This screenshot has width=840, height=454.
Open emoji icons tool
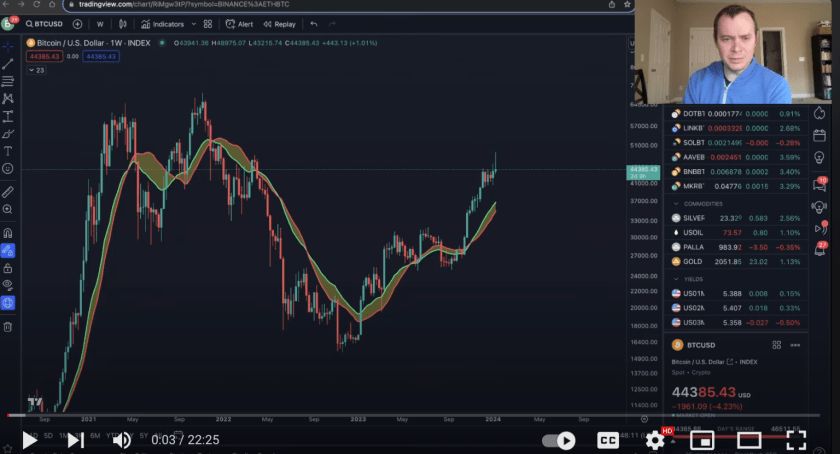(8, 169)
